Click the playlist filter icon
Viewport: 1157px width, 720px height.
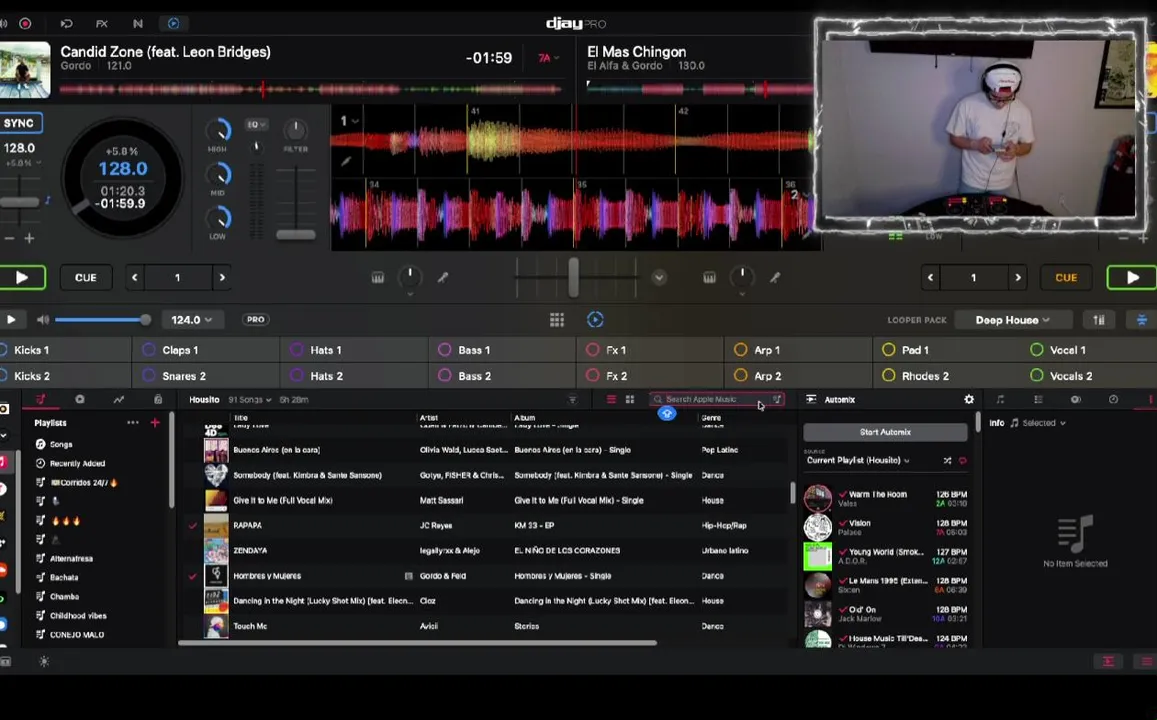[x=572, y=399]
